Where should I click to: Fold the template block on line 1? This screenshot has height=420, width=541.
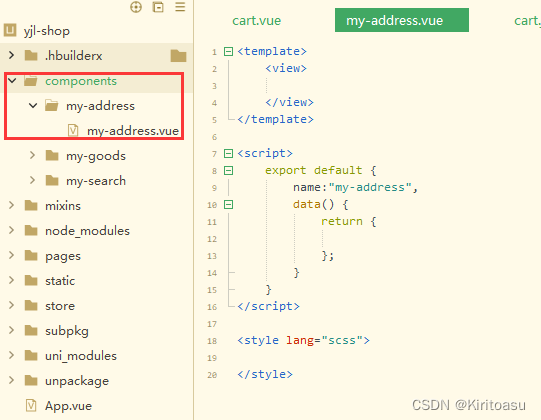[228, 51]
